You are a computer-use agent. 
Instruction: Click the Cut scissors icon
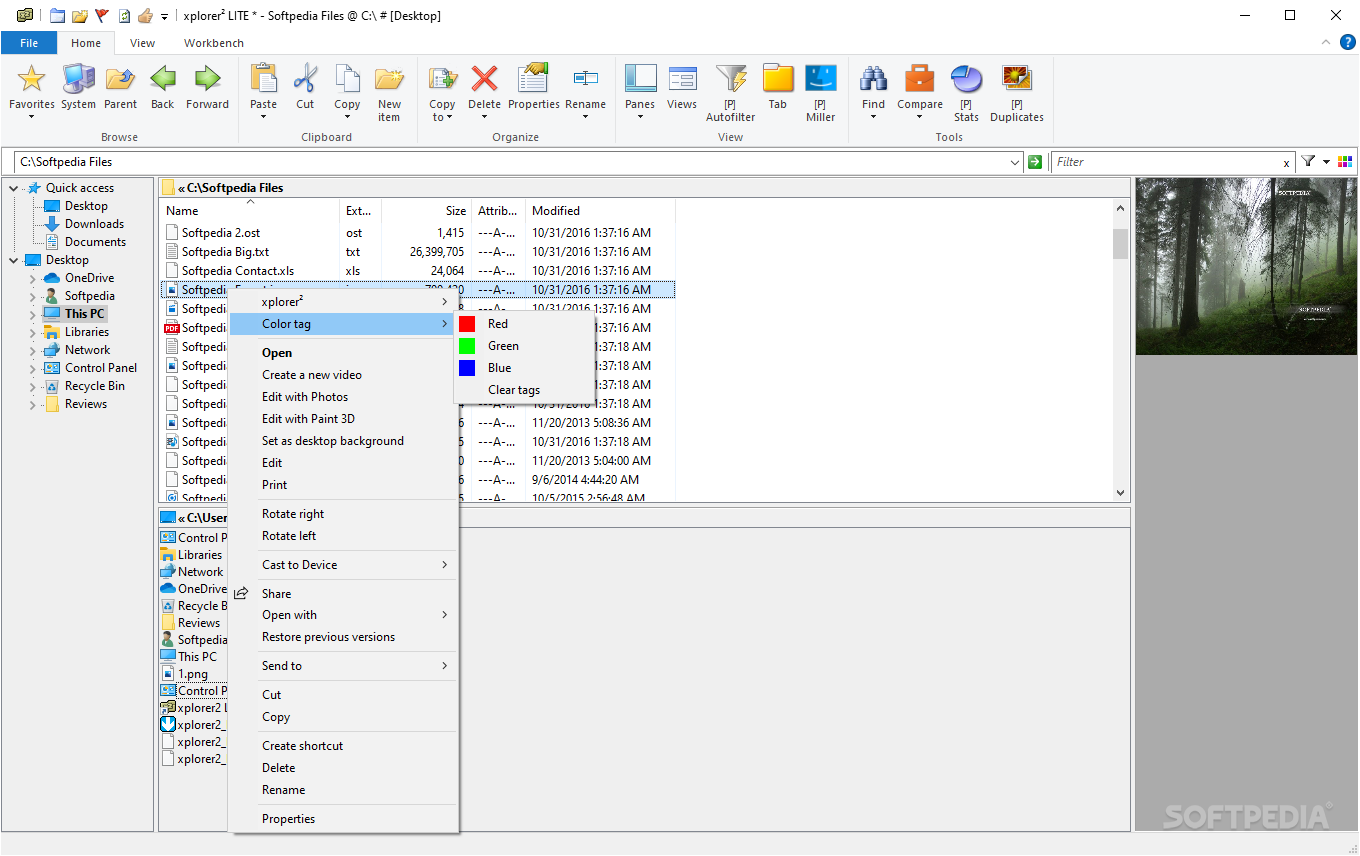305,78
